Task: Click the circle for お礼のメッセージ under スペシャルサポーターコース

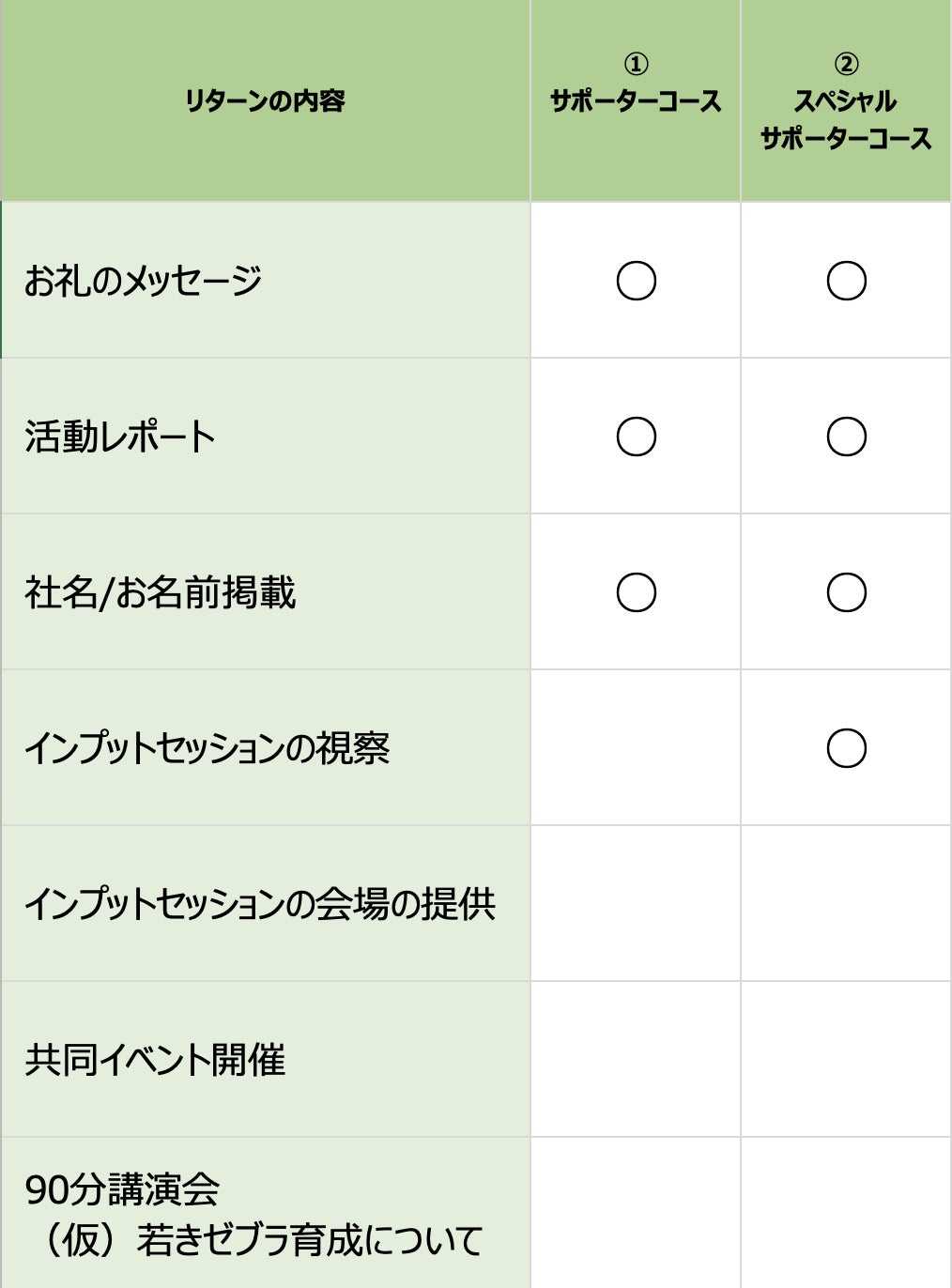Action: tap(846, 281)
